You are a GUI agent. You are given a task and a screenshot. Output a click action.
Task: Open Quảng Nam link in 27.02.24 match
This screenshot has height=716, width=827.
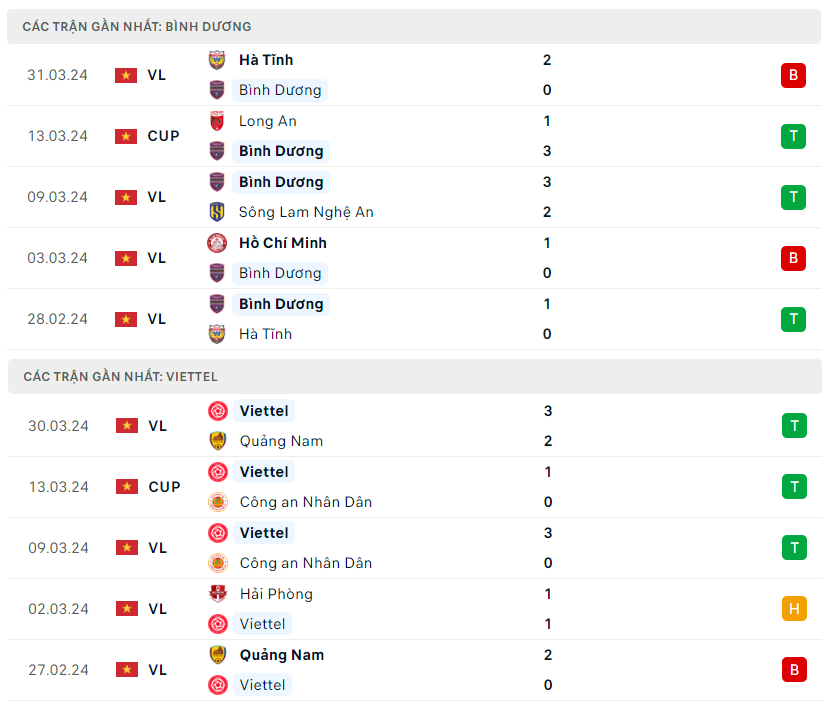(281, 655)
